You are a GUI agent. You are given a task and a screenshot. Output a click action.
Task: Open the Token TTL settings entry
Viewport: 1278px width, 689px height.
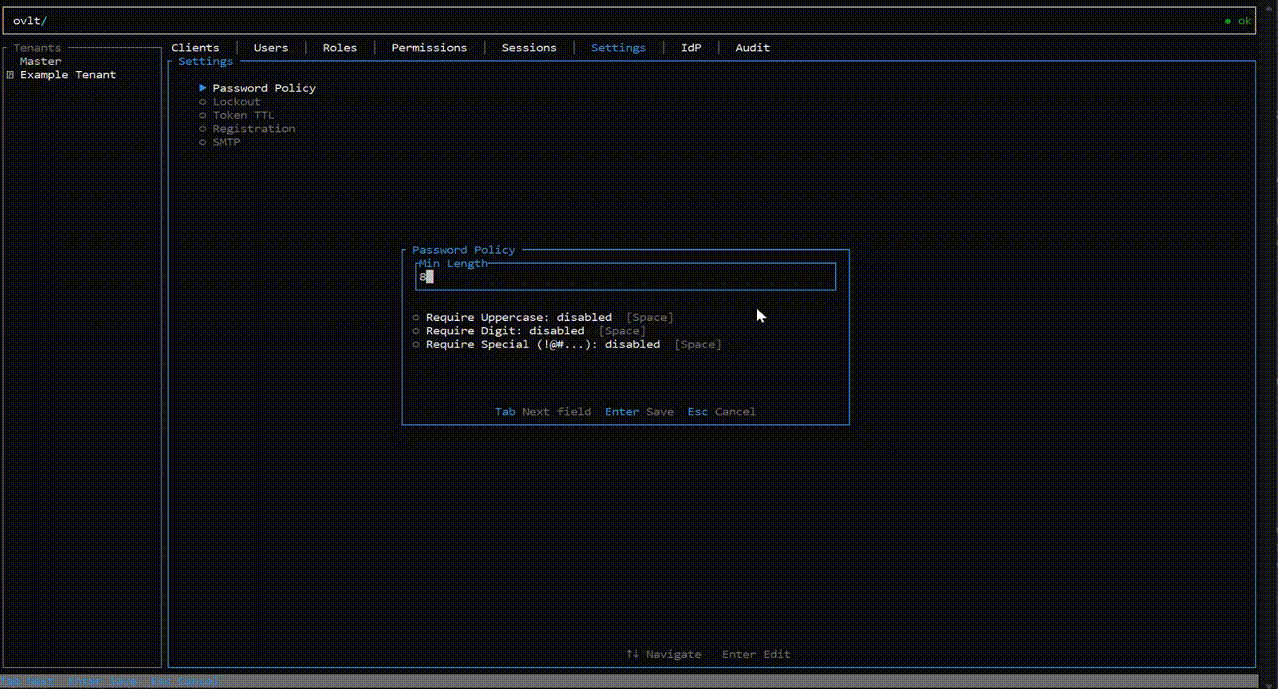[x=243, y=115]
